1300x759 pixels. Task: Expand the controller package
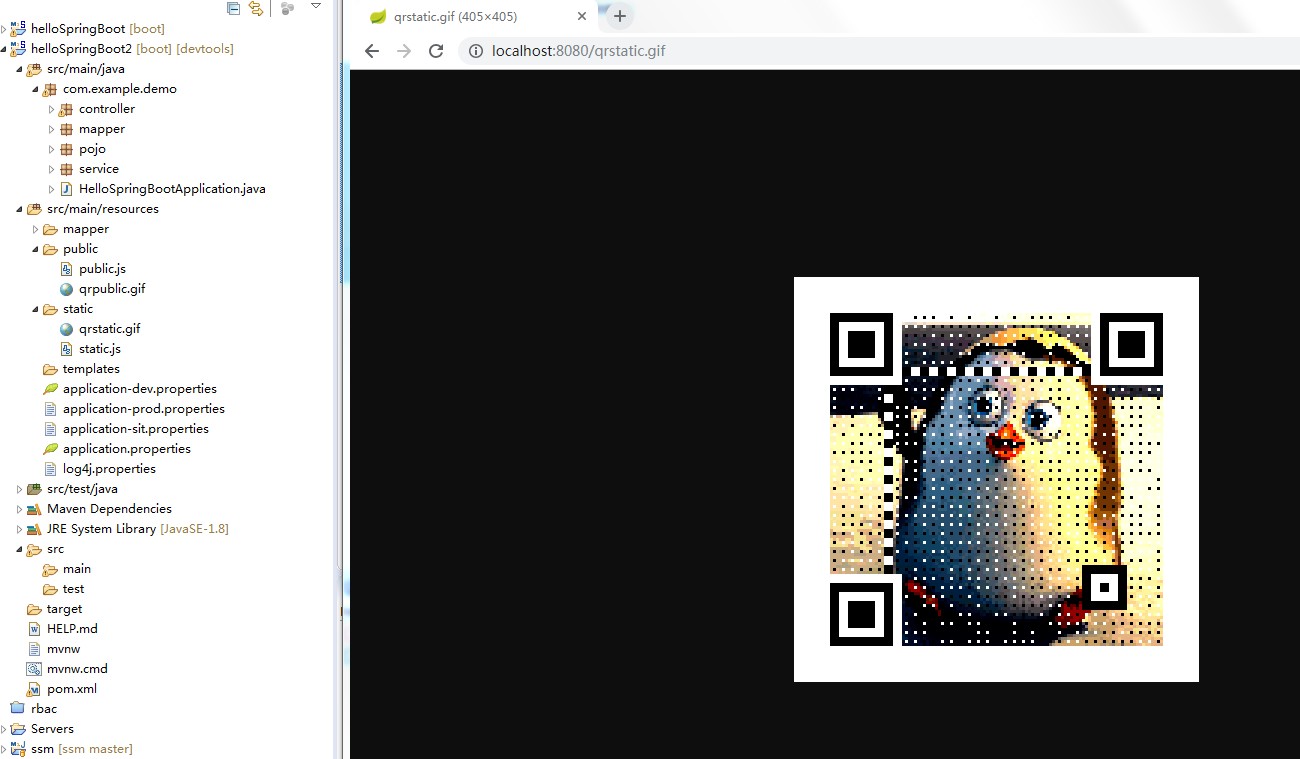[x=51, y=109]
